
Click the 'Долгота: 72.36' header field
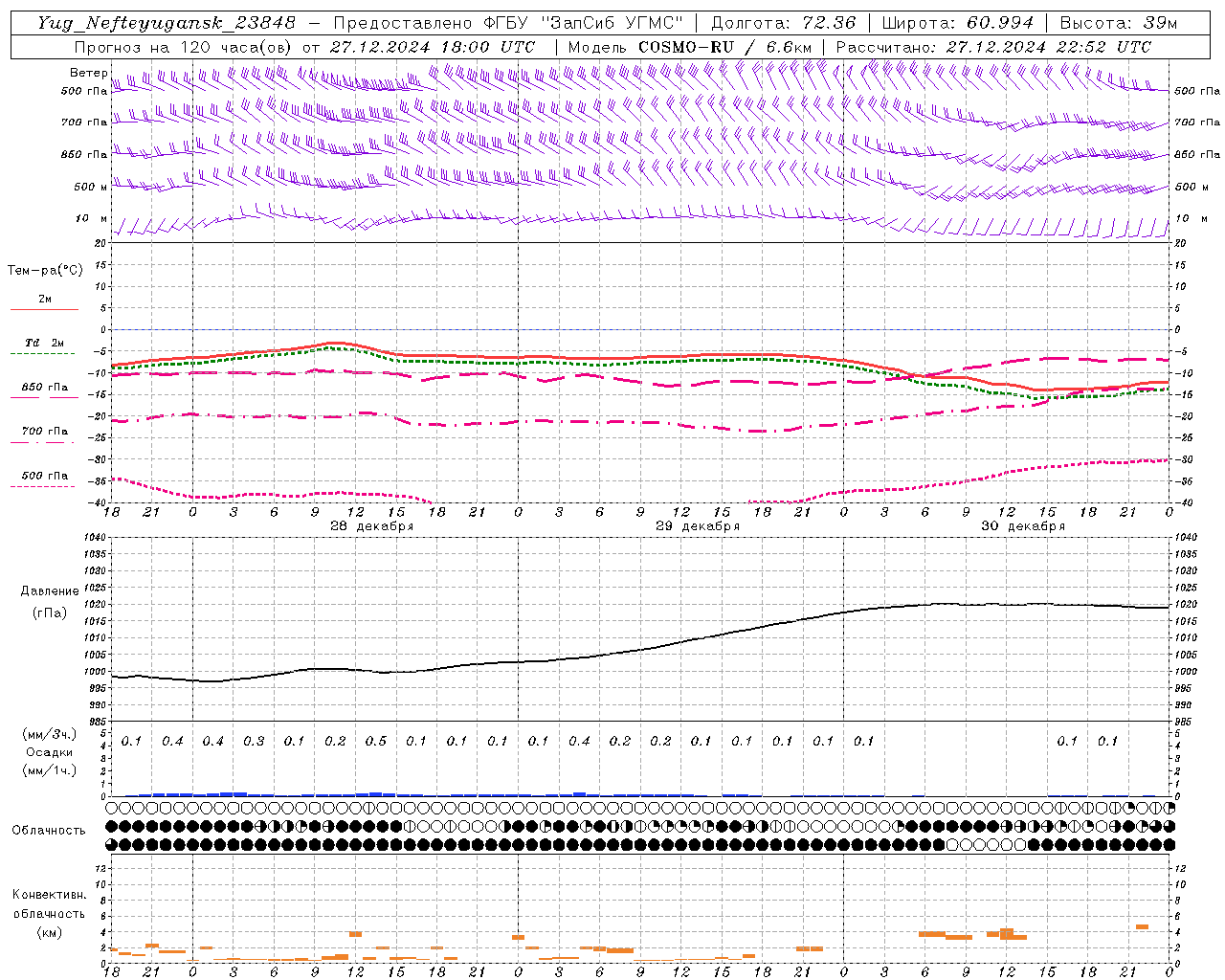tap(784, 23)
